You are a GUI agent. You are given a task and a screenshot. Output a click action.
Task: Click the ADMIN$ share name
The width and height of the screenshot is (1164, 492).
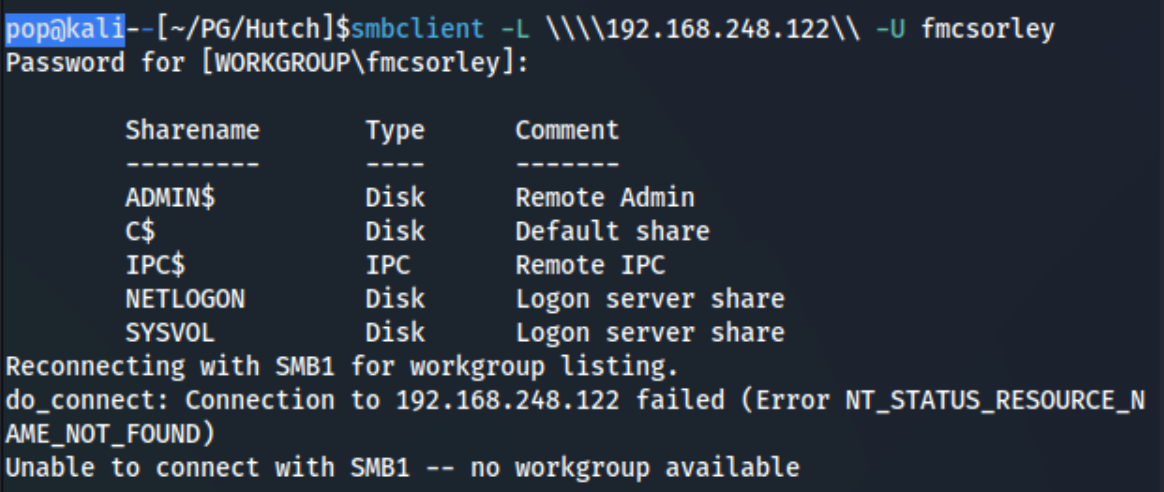tap(170, 198)
